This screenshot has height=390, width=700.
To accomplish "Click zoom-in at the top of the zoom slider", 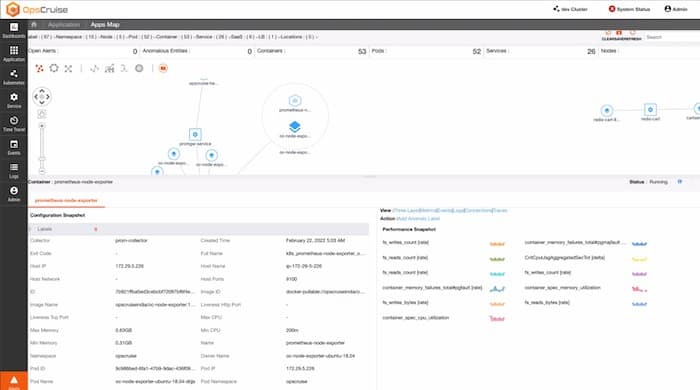I will pyautogui.click(x=42, y=126).
